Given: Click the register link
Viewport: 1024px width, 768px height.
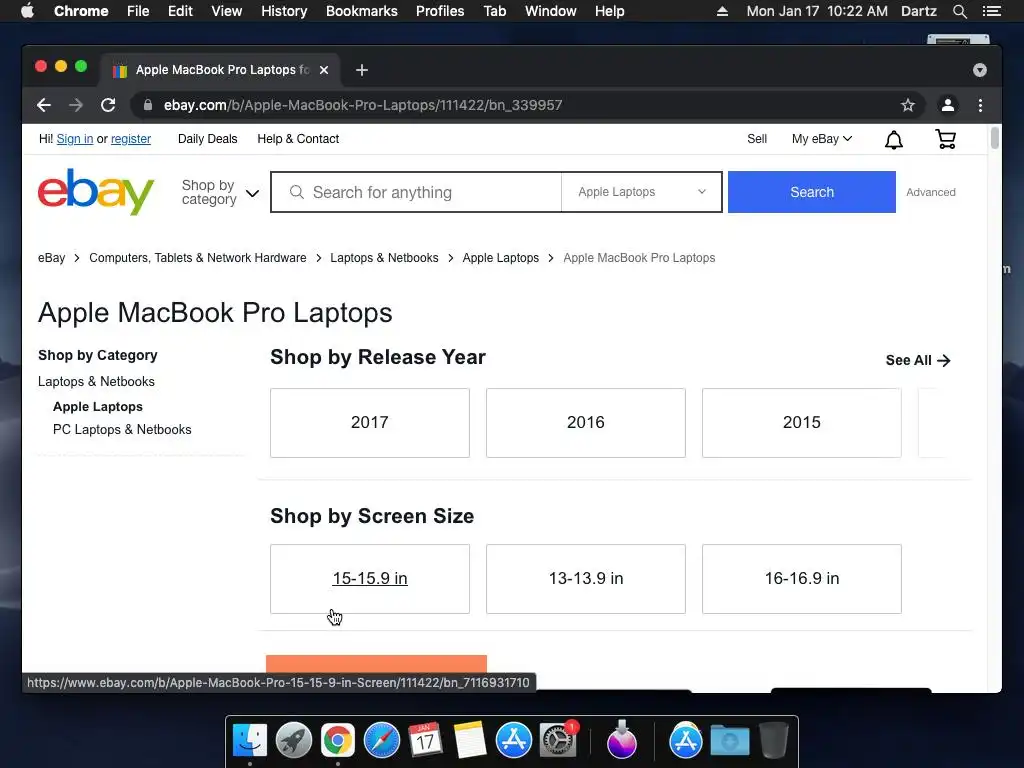Looking at the screenshot, I should pos(131,138).
